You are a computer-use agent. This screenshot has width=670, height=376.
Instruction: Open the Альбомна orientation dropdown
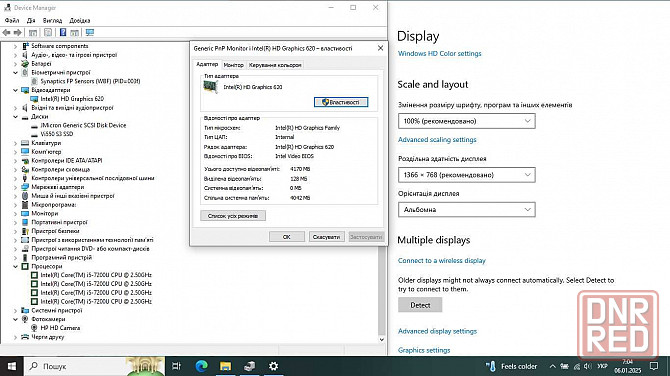467,210
